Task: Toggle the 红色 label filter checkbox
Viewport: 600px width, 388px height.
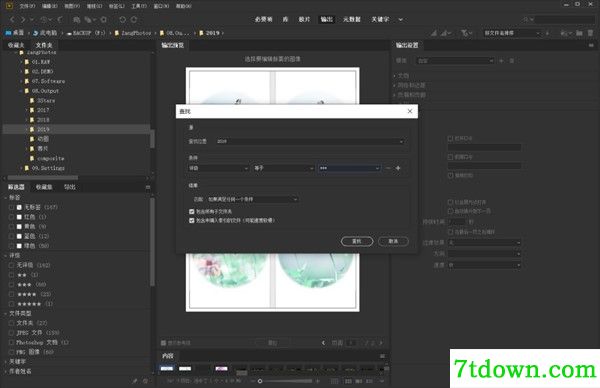Action: [11, 217]
